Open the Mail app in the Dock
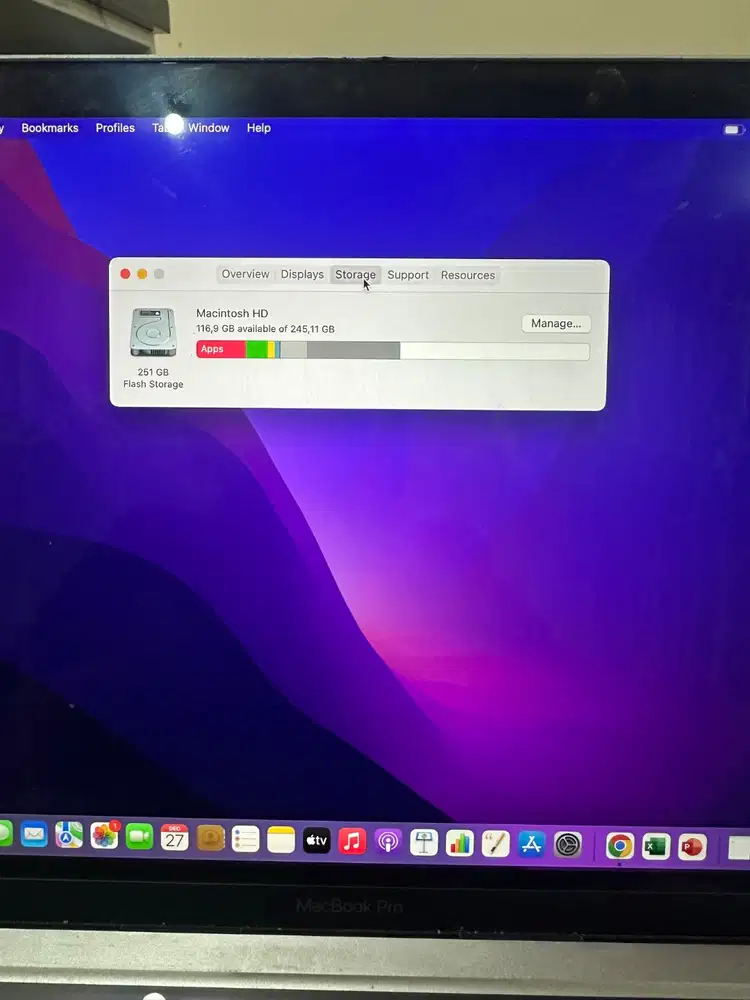This screenshot has width=750, height=1000. 34,834
